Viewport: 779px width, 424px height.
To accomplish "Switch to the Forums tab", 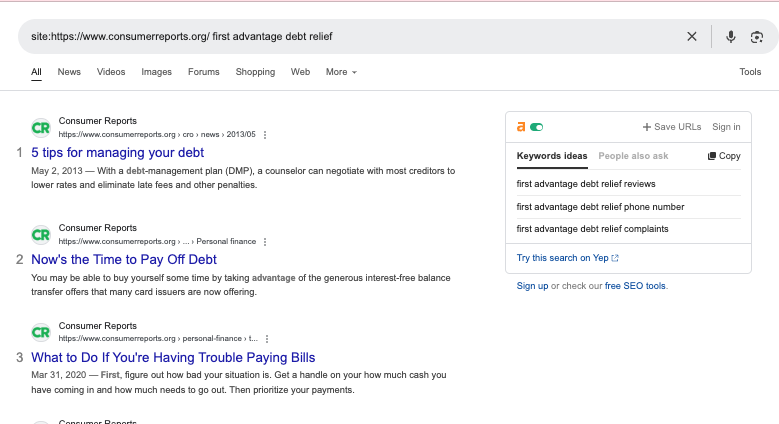I will (204, 72).
